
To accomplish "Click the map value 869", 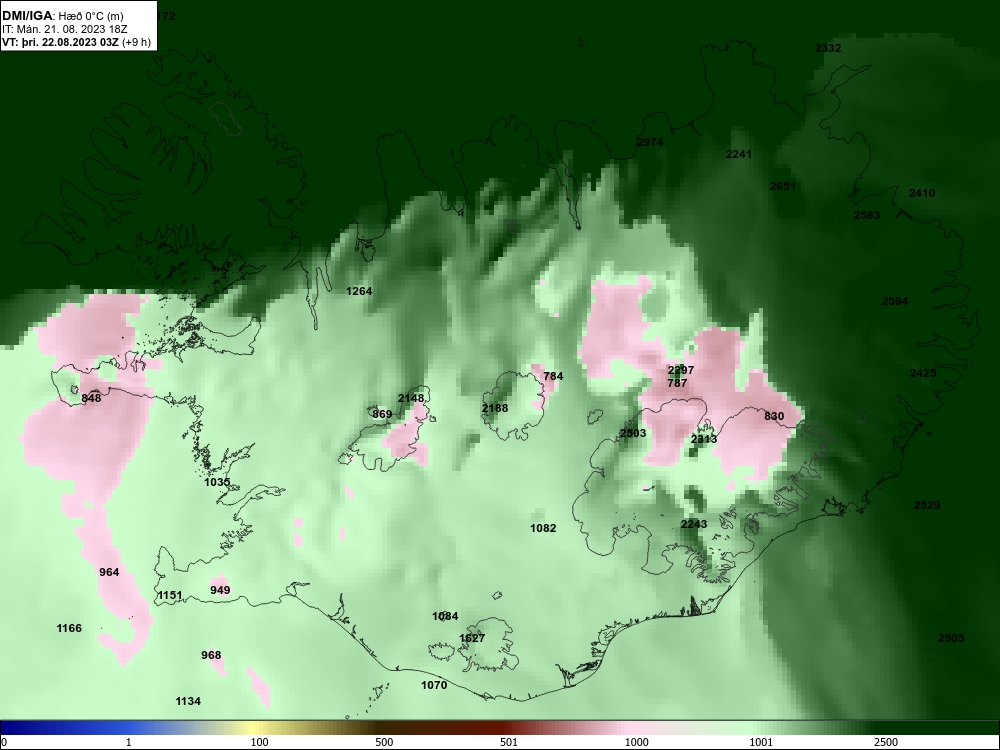I will (x=382, y=415).
